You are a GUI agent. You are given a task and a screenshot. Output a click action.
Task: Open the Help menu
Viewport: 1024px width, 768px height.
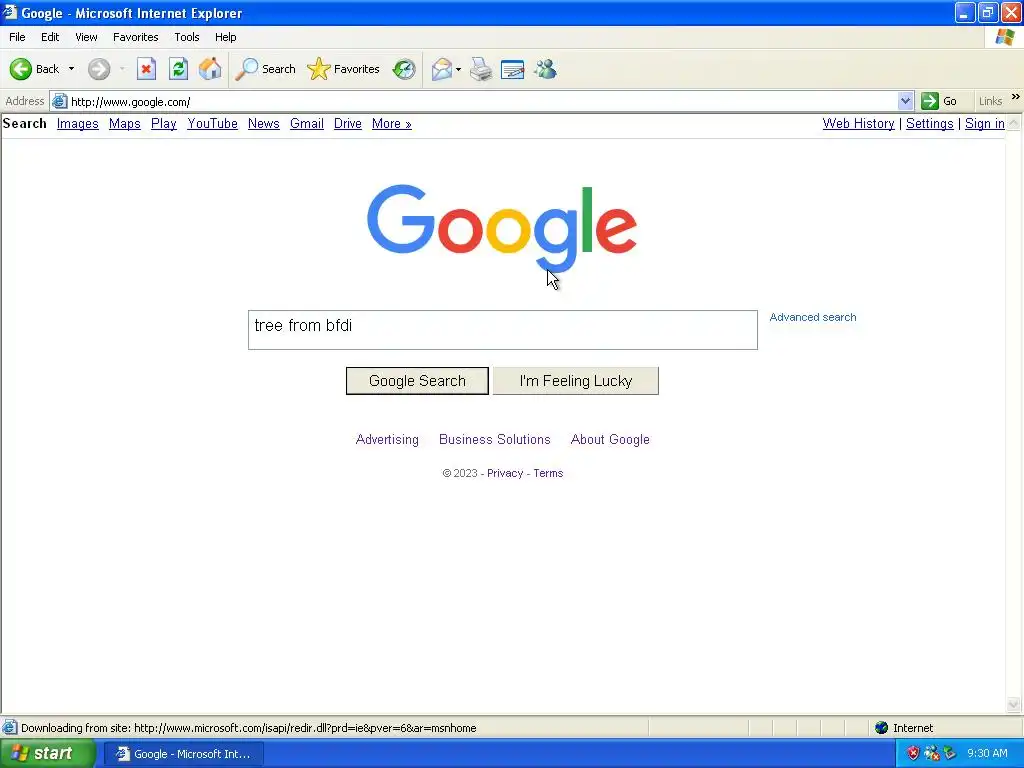coord(225,37)
